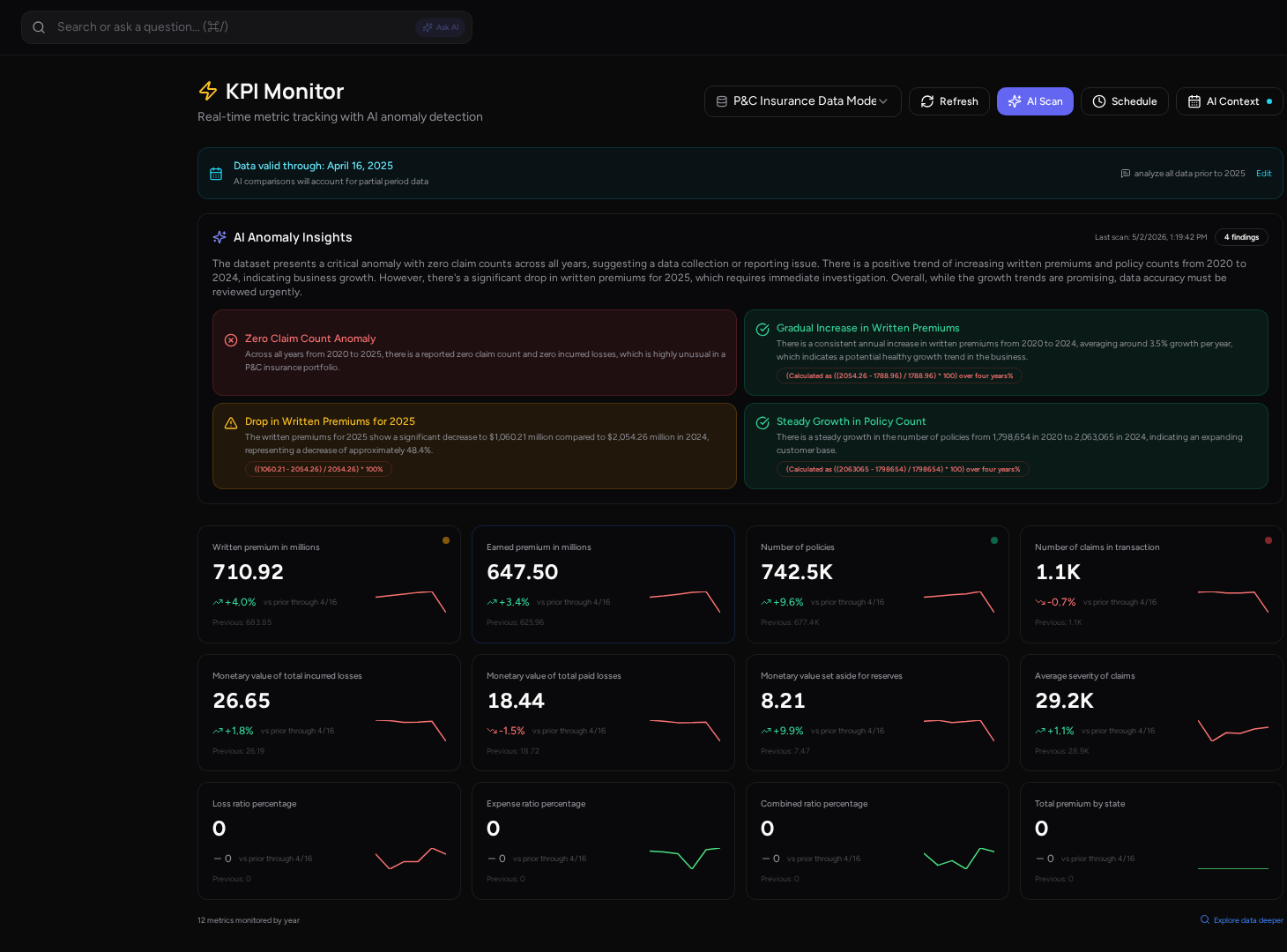The image size is (1287, 952).
Task: Click the amber status dot on Written premium card
Action: point(446,540)
